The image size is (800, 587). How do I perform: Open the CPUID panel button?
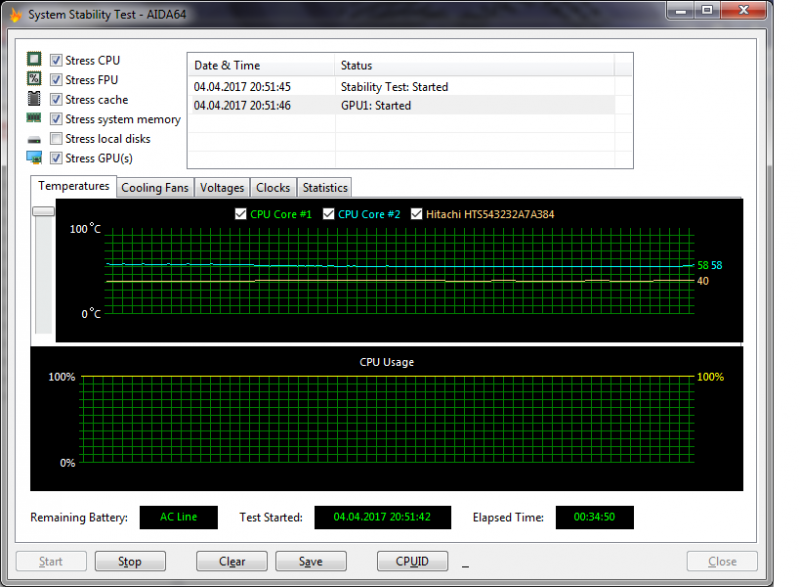(412, 561)
